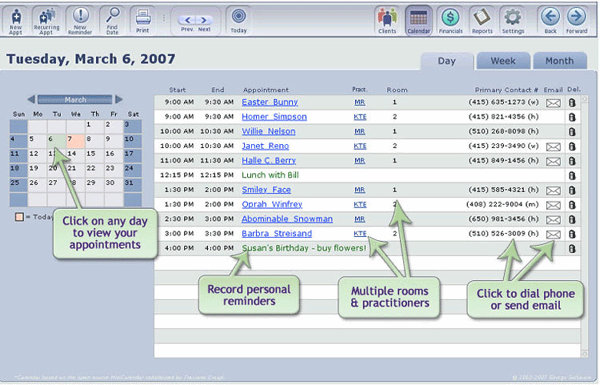This screenshot has width=600, height=385.
Task: Open the Find Date tool
Action: click(112, 21)
